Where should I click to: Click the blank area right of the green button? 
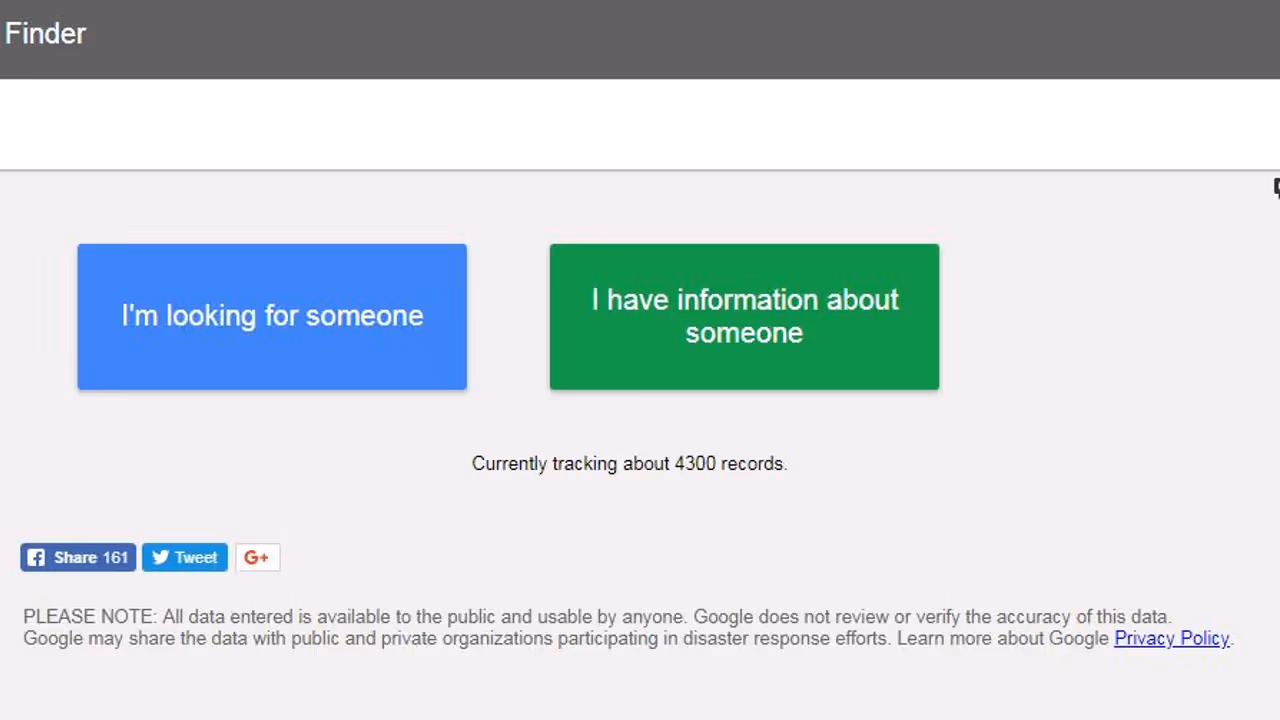click(x=1100, y=316)
